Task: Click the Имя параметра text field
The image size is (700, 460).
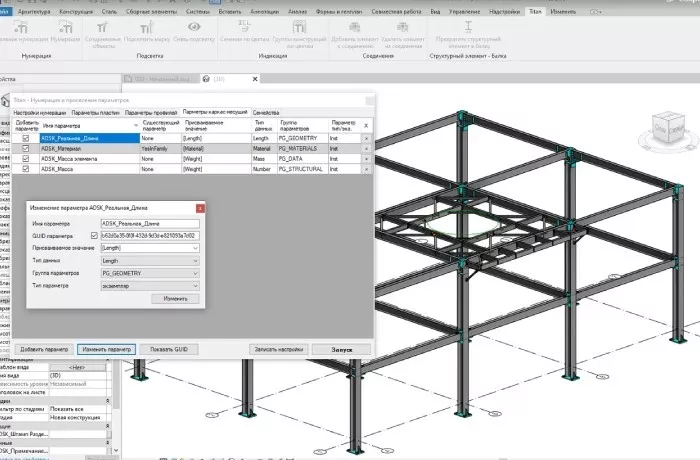Action: 150,223
